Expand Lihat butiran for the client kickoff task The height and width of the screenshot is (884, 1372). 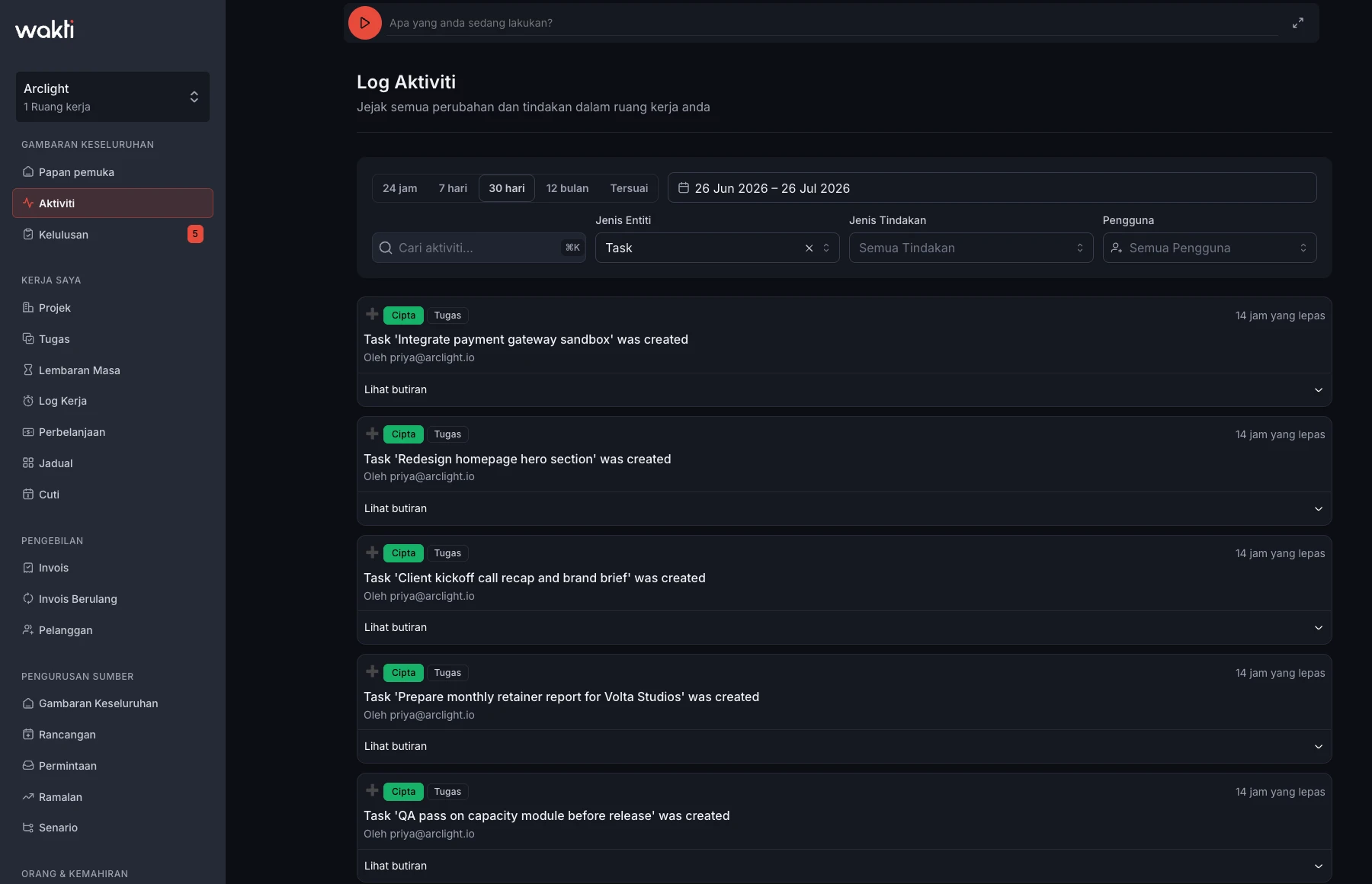844,627
